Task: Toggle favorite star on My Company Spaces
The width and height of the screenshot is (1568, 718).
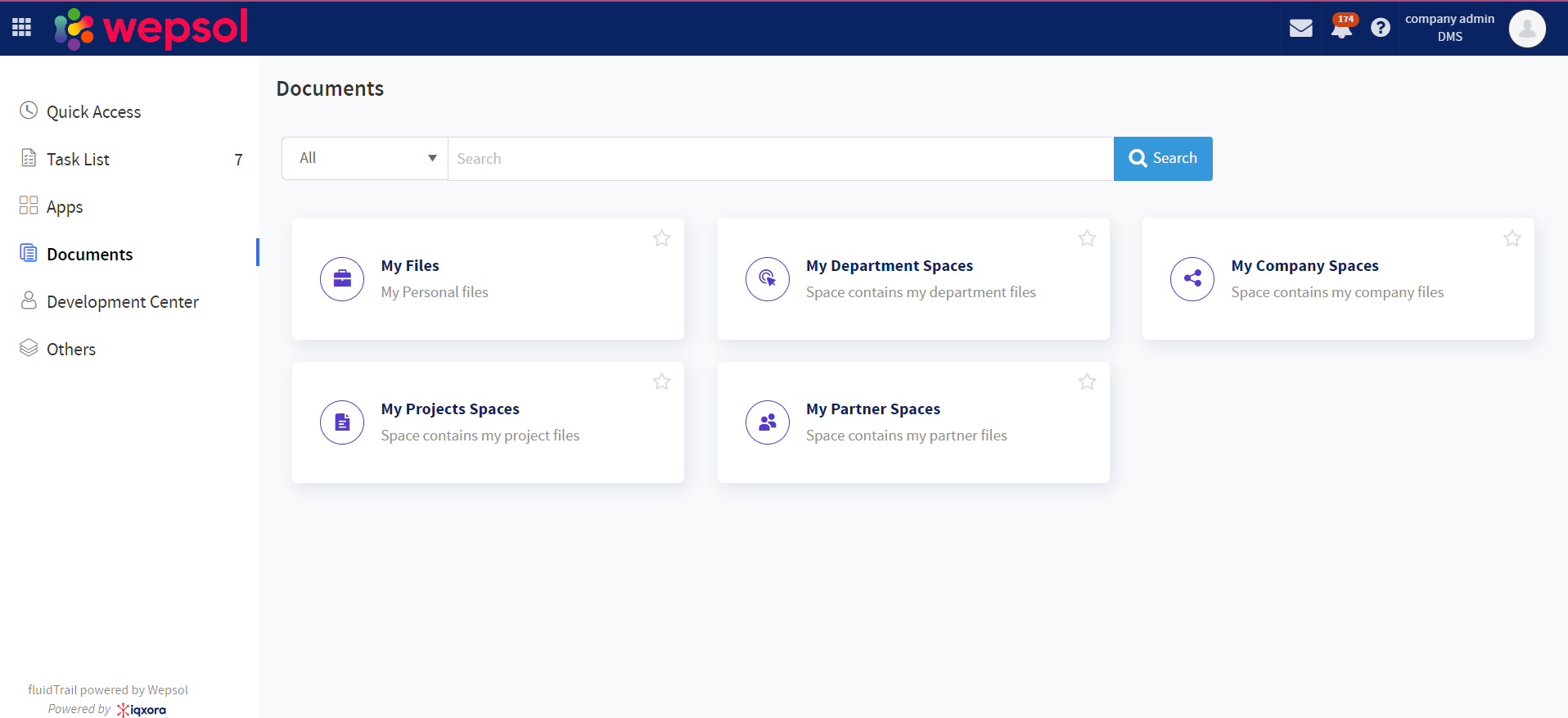Action: pyautogui.click(x=1512, y=238)
